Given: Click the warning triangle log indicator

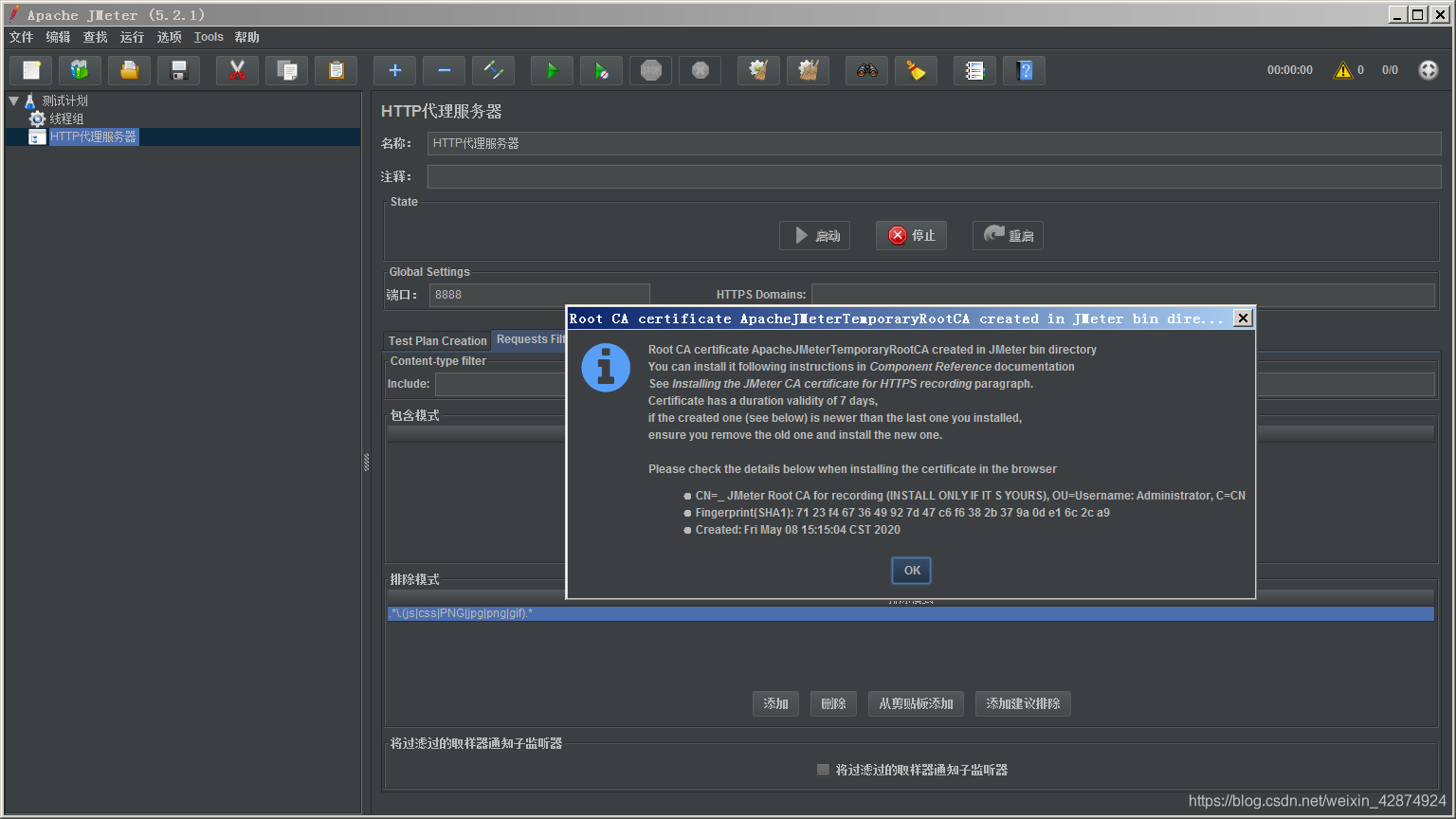Looking at the screenshot, I should 1343,70.
